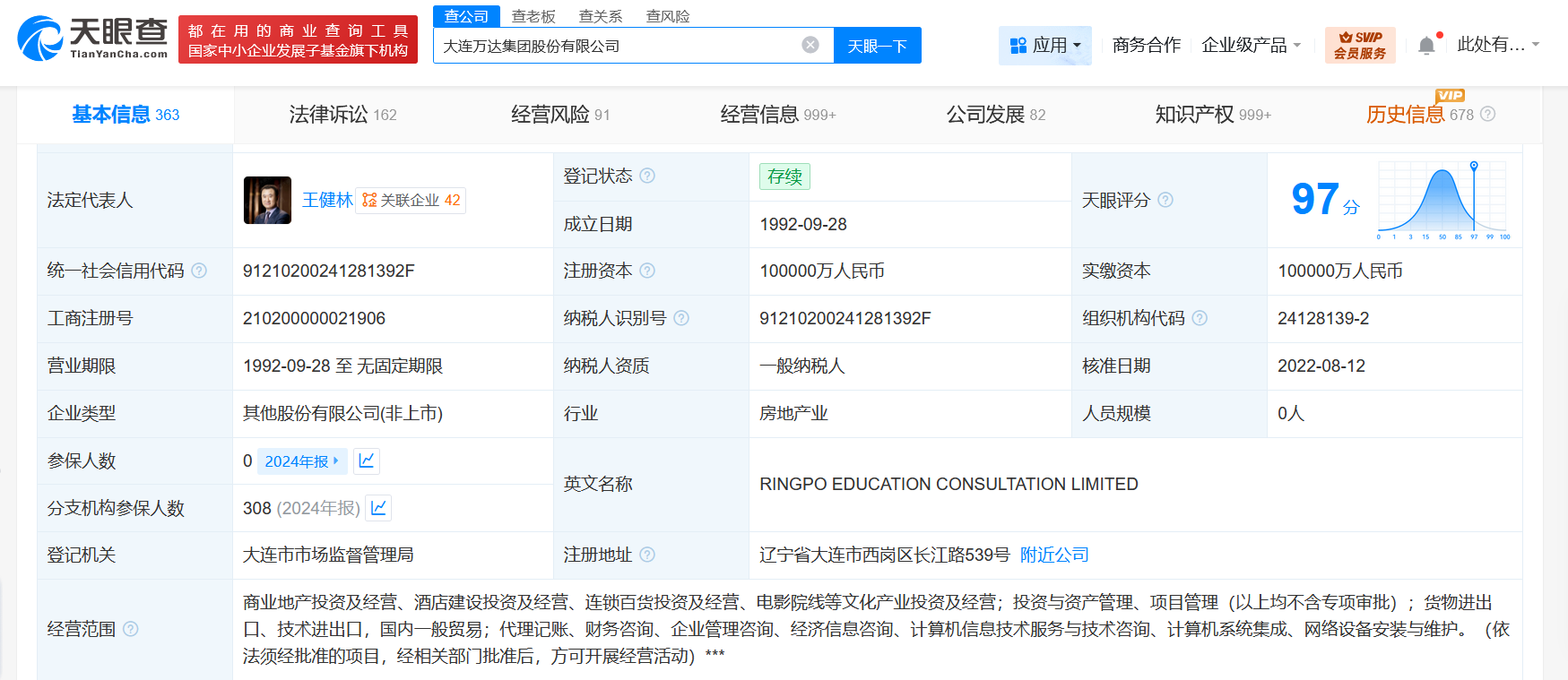Image resolution: width=1568 pixels, height=680 pixels.
Task: Clear the company search box text
Action: pos(810,45)
